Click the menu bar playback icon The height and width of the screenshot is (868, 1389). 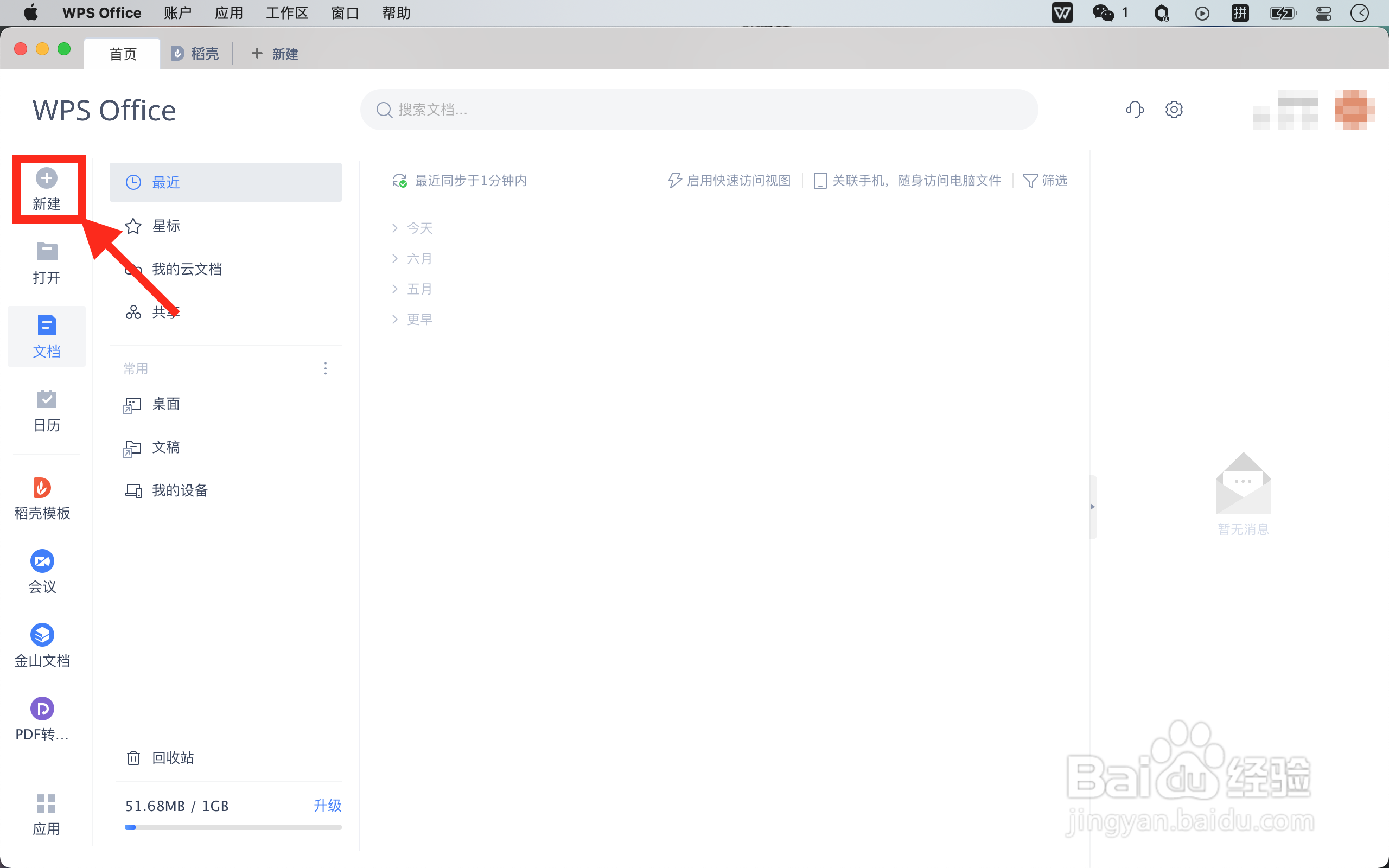(x=1202, y=12)
